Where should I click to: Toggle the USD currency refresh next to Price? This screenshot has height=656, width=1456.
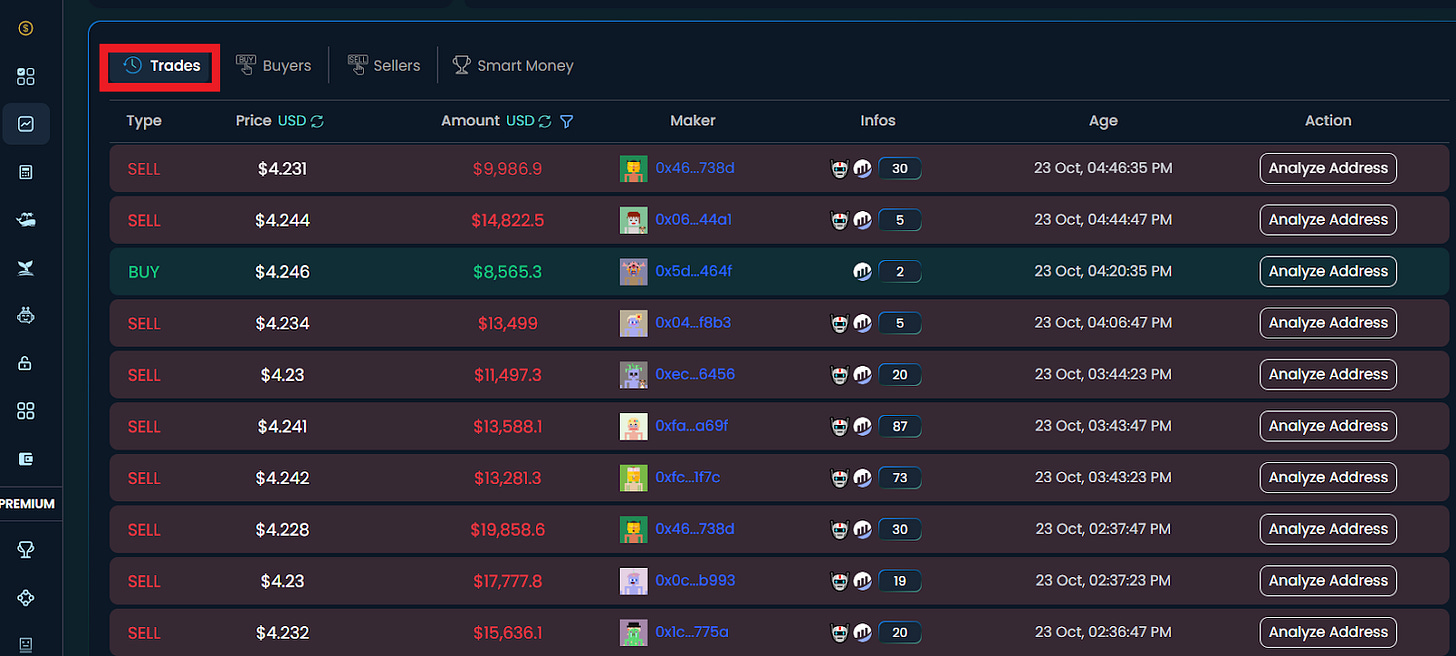pos(317,120)
